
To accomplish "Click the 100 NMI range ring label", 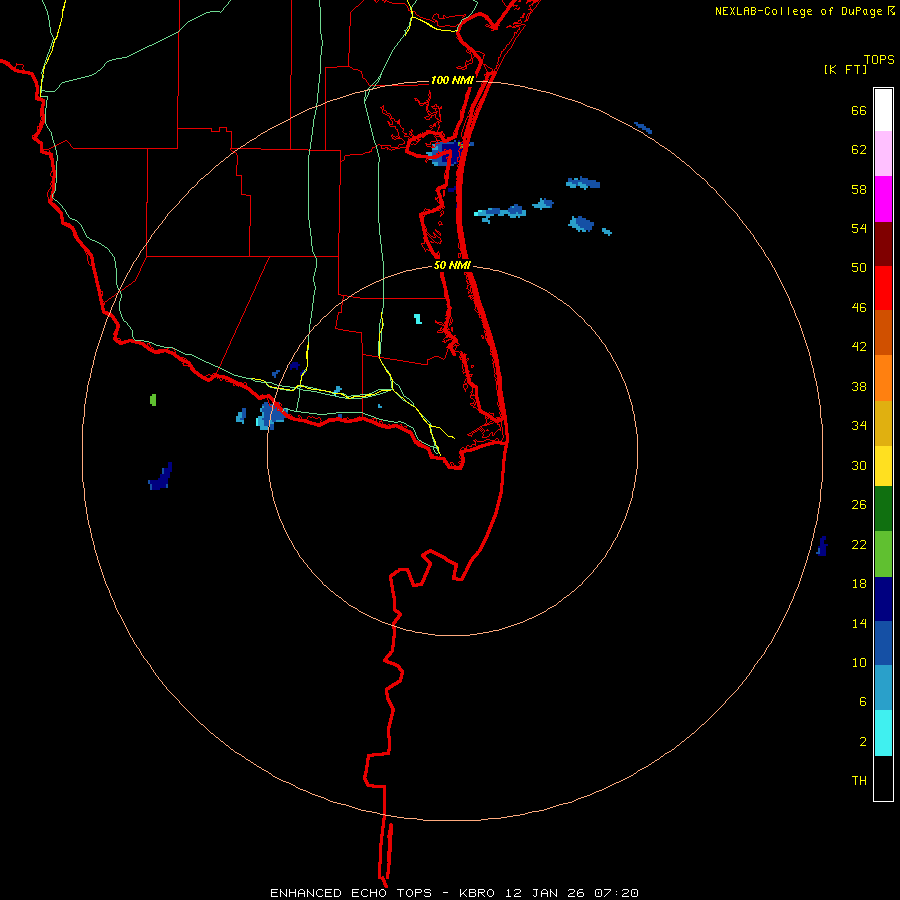I will point(452,80).
